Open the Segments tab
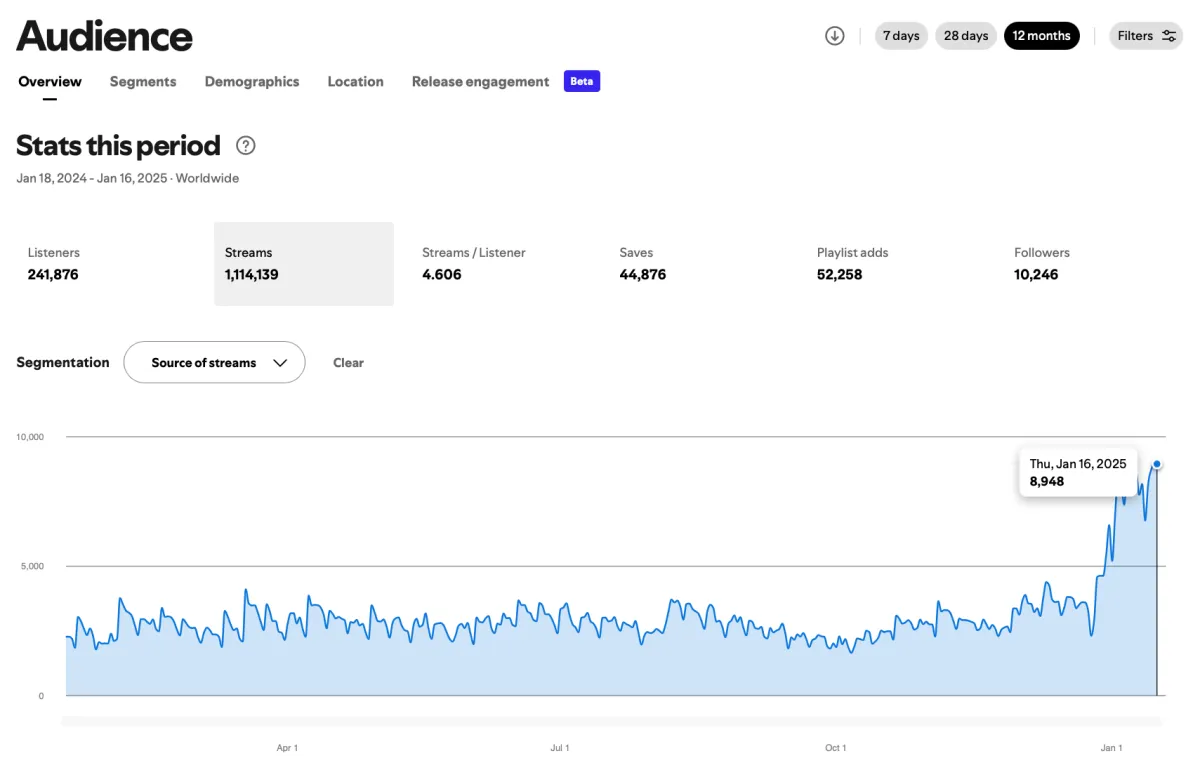 (143, 82)
